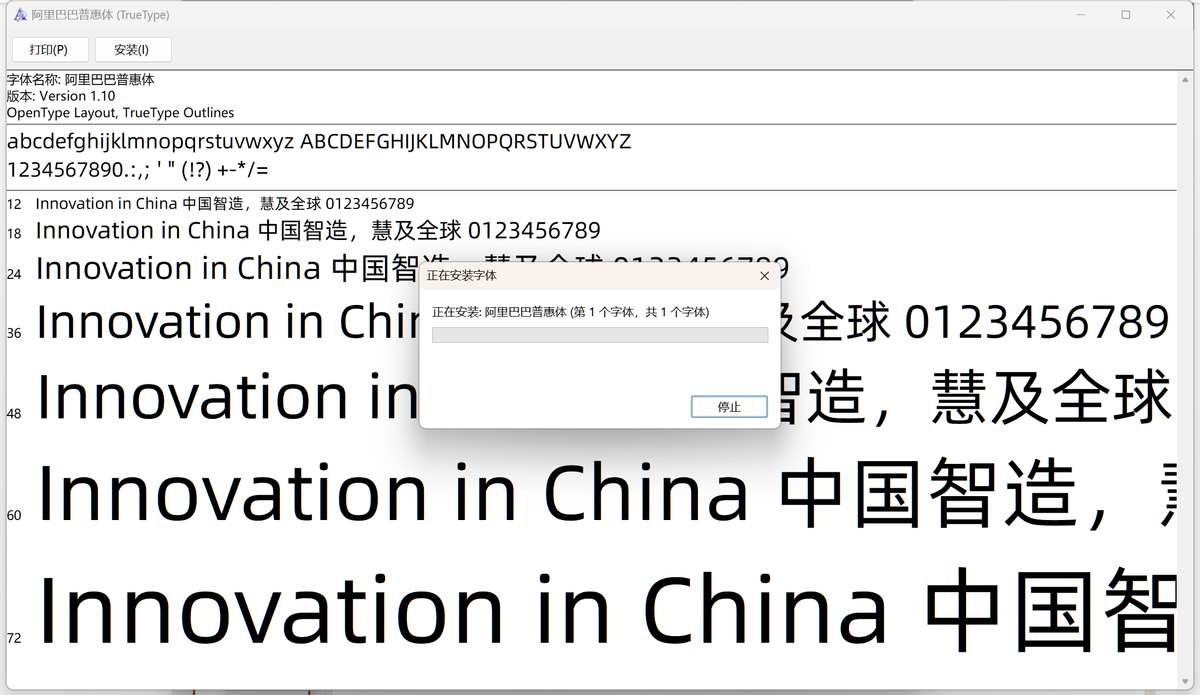The height and width of the screenshot is (695, 1200).
Task: Select the size 36 font preview line
Action: point(200,321)
